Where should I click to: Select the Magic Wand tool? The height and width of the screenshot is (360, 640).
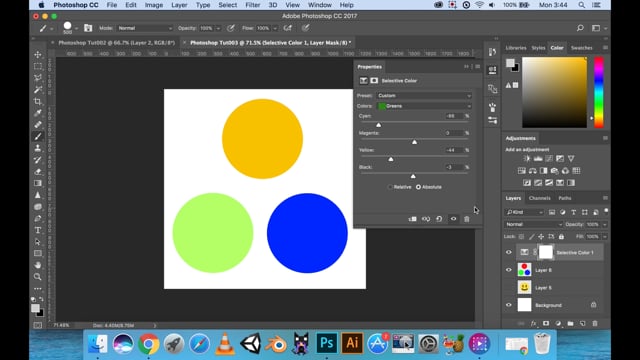tap(38, 89)
